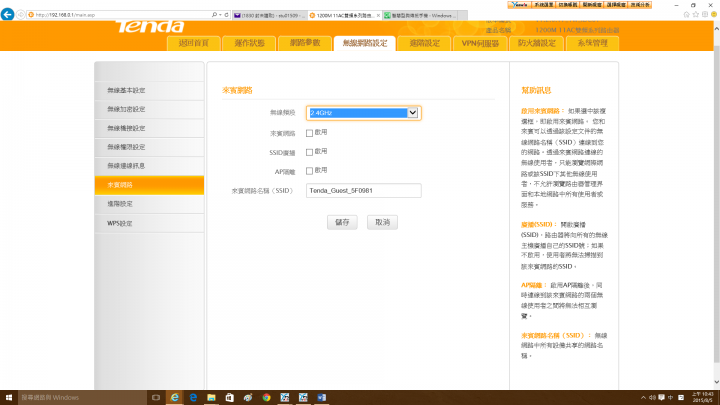Viewport: 720px width, 405px height.
Task: Click the page vertical scrollbar down arrow
Action: (717, 382)
